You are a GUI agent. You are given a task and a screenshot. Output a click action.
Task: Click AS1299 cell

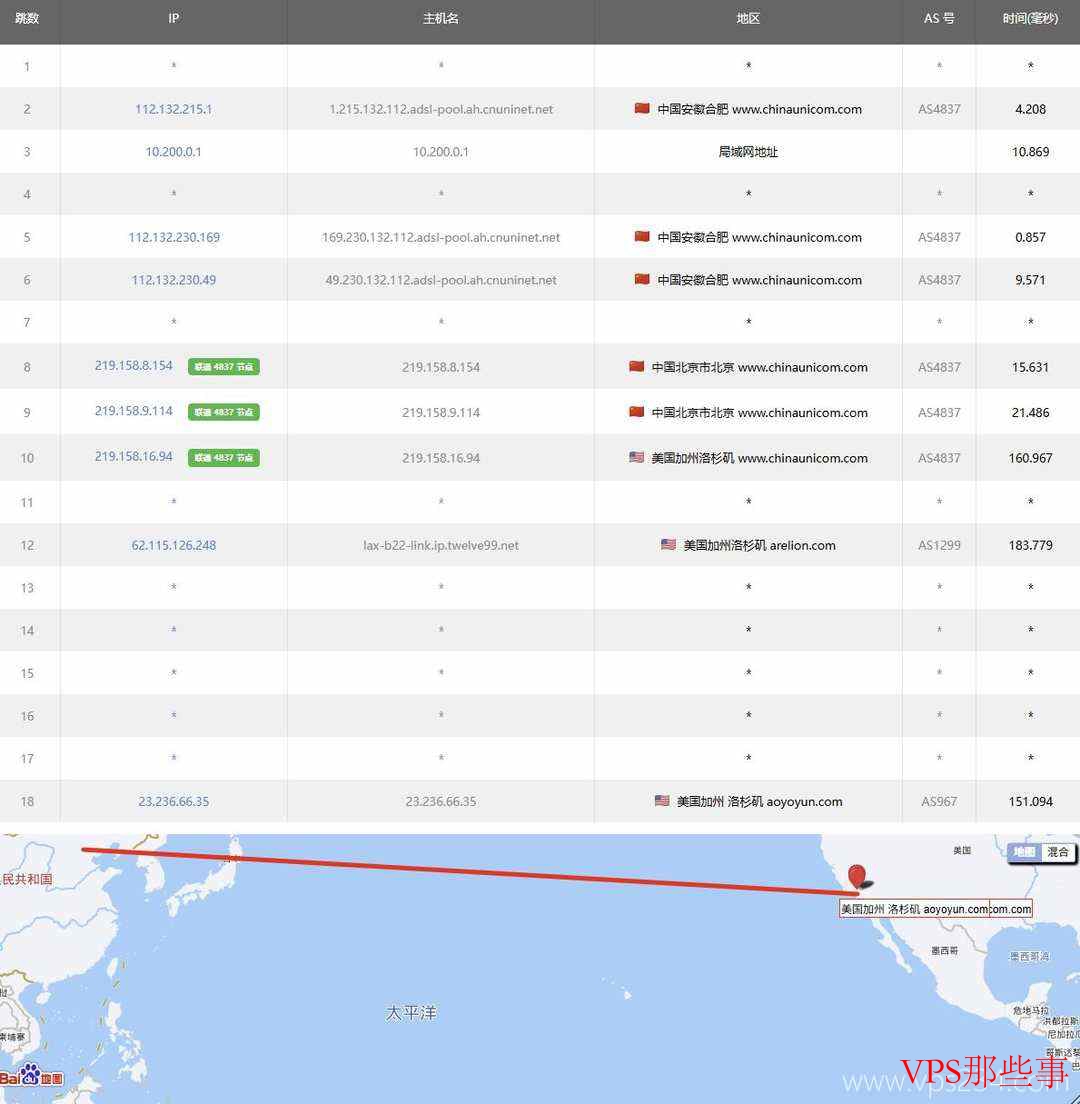tap(939, 545)
